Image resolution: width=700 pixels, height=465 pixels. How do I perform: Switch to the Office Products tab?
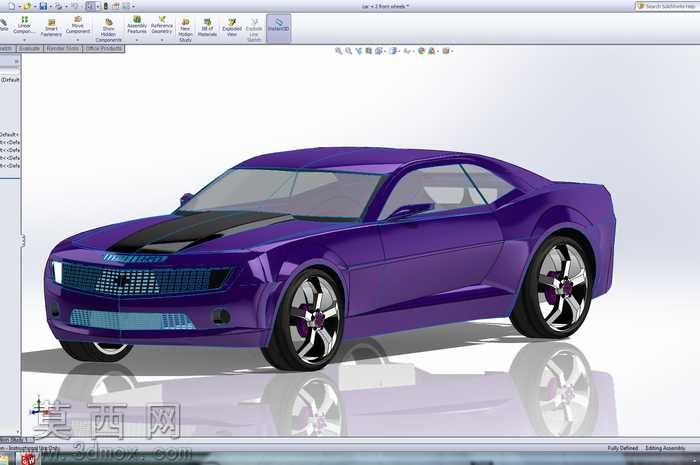pos(104,48)
